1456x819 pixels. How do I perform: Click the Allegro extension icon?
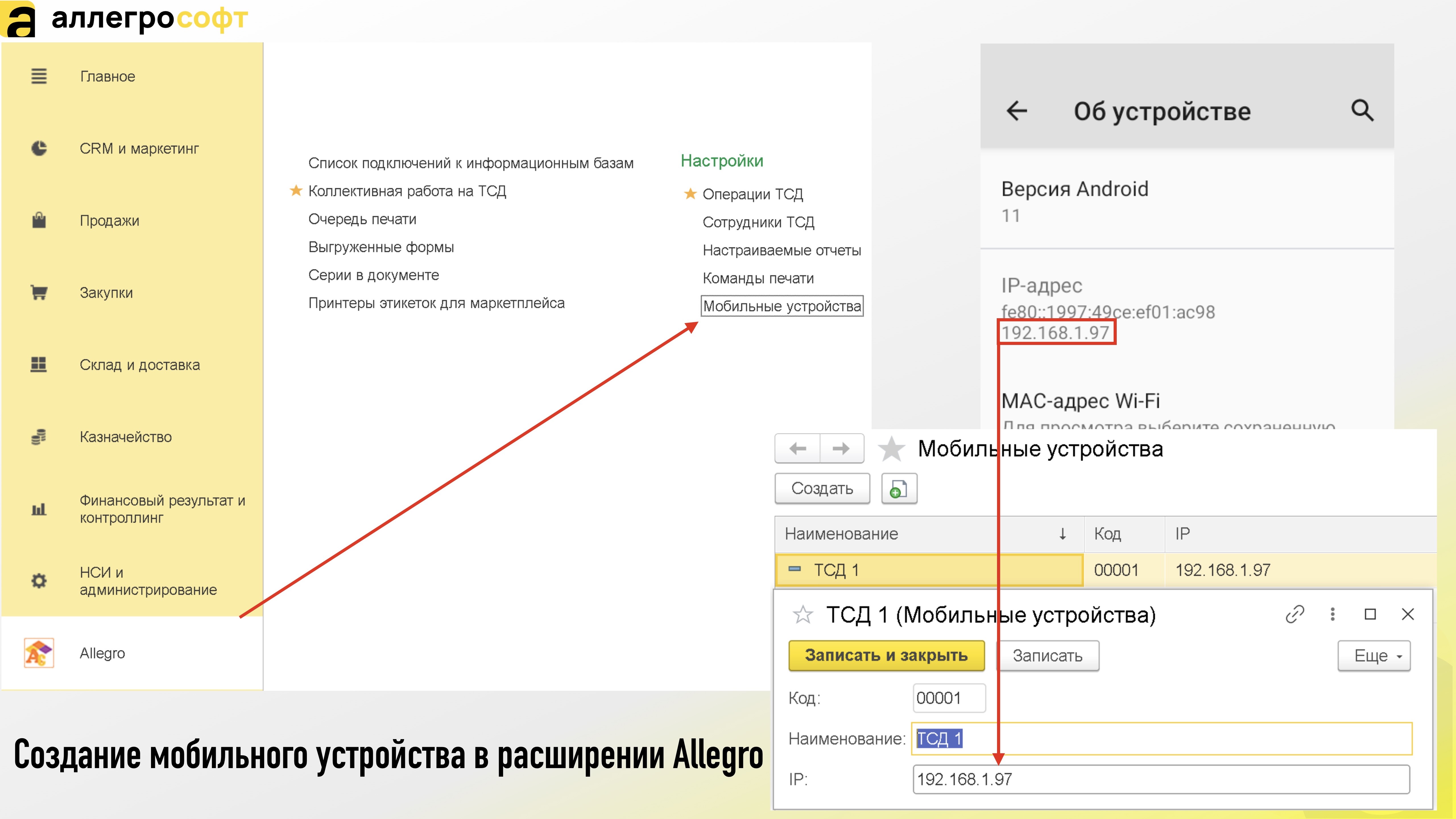[39, 653]
